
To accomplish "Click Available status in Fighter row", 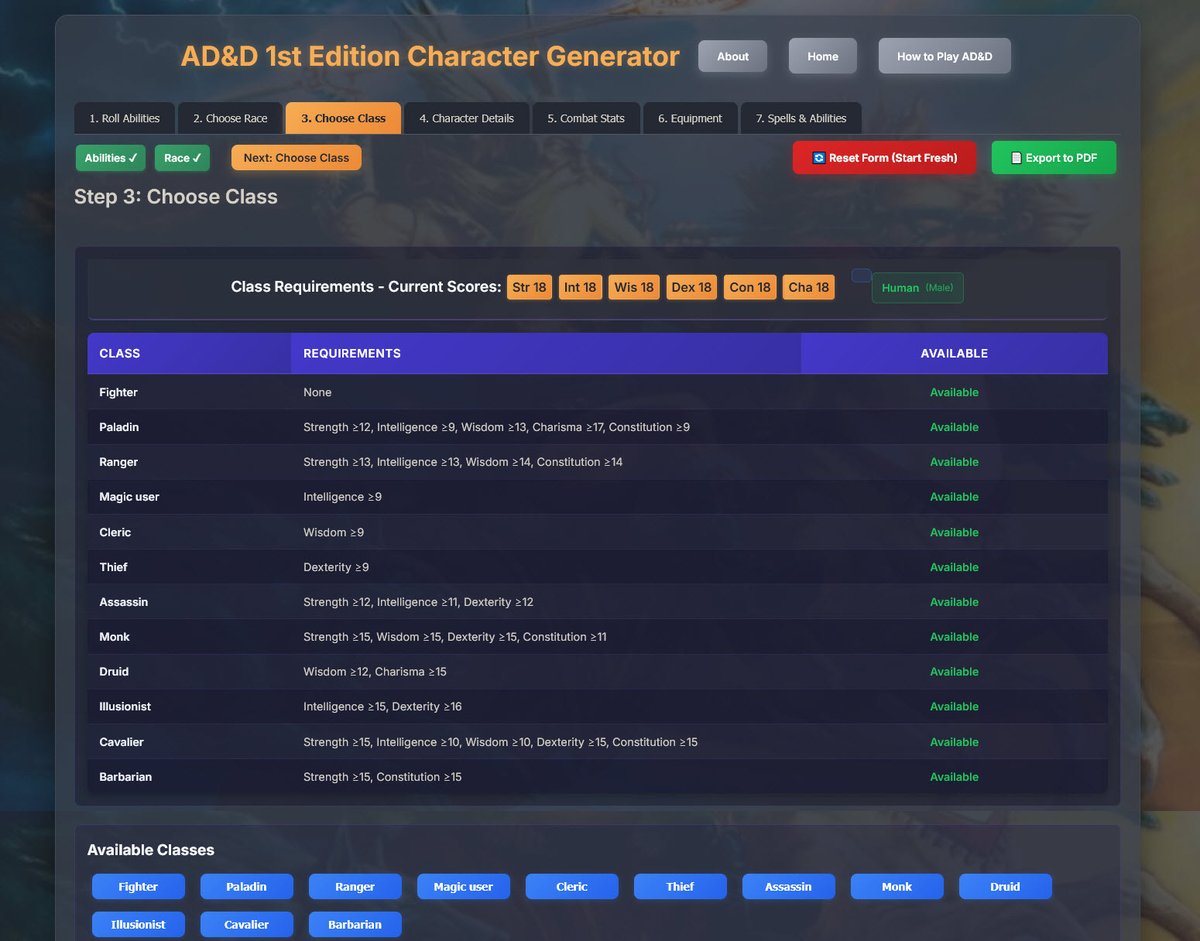I will click(x=954, y=392).
